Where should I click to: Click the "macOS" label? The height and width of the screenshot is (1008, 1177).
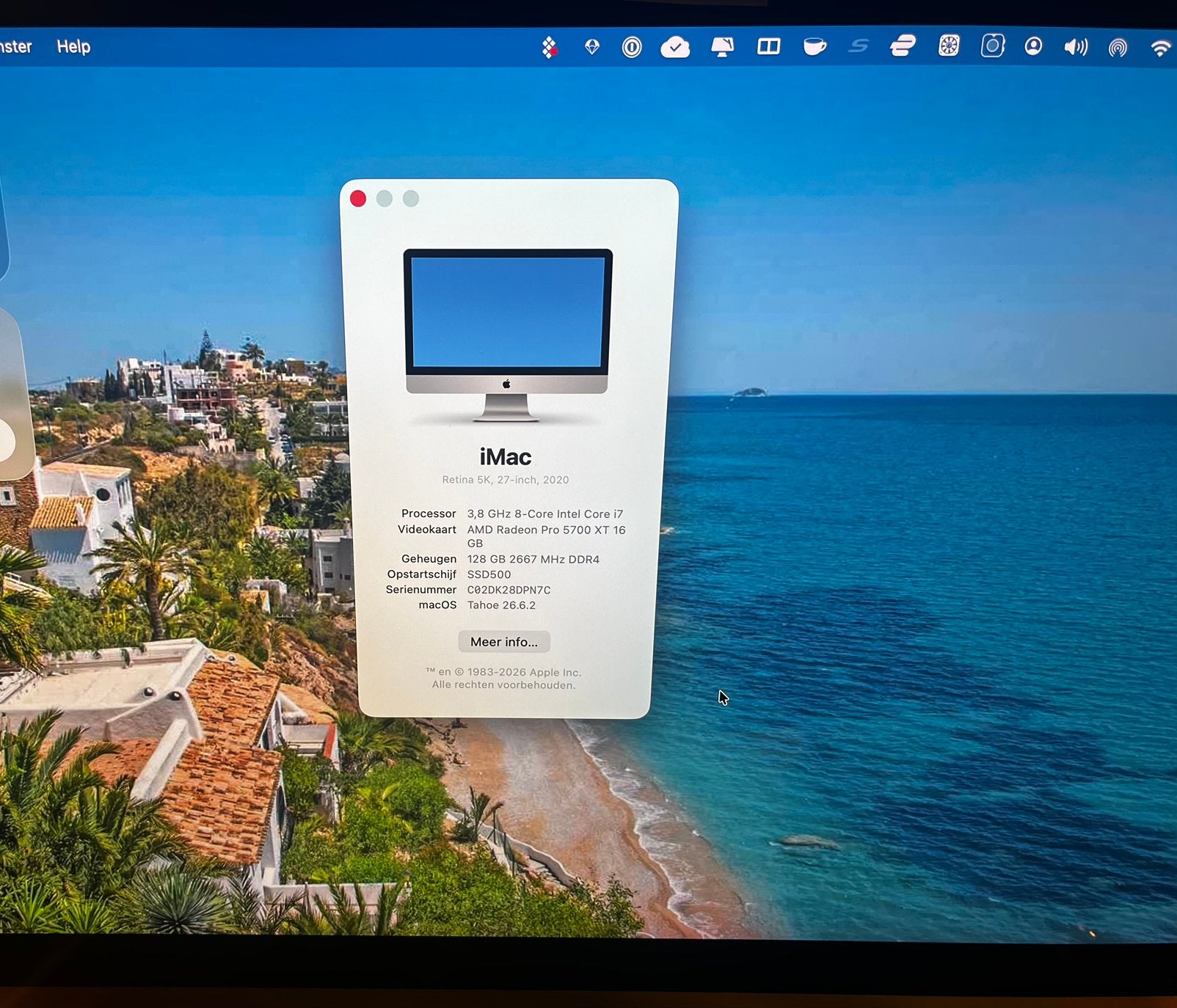point(437,605)
